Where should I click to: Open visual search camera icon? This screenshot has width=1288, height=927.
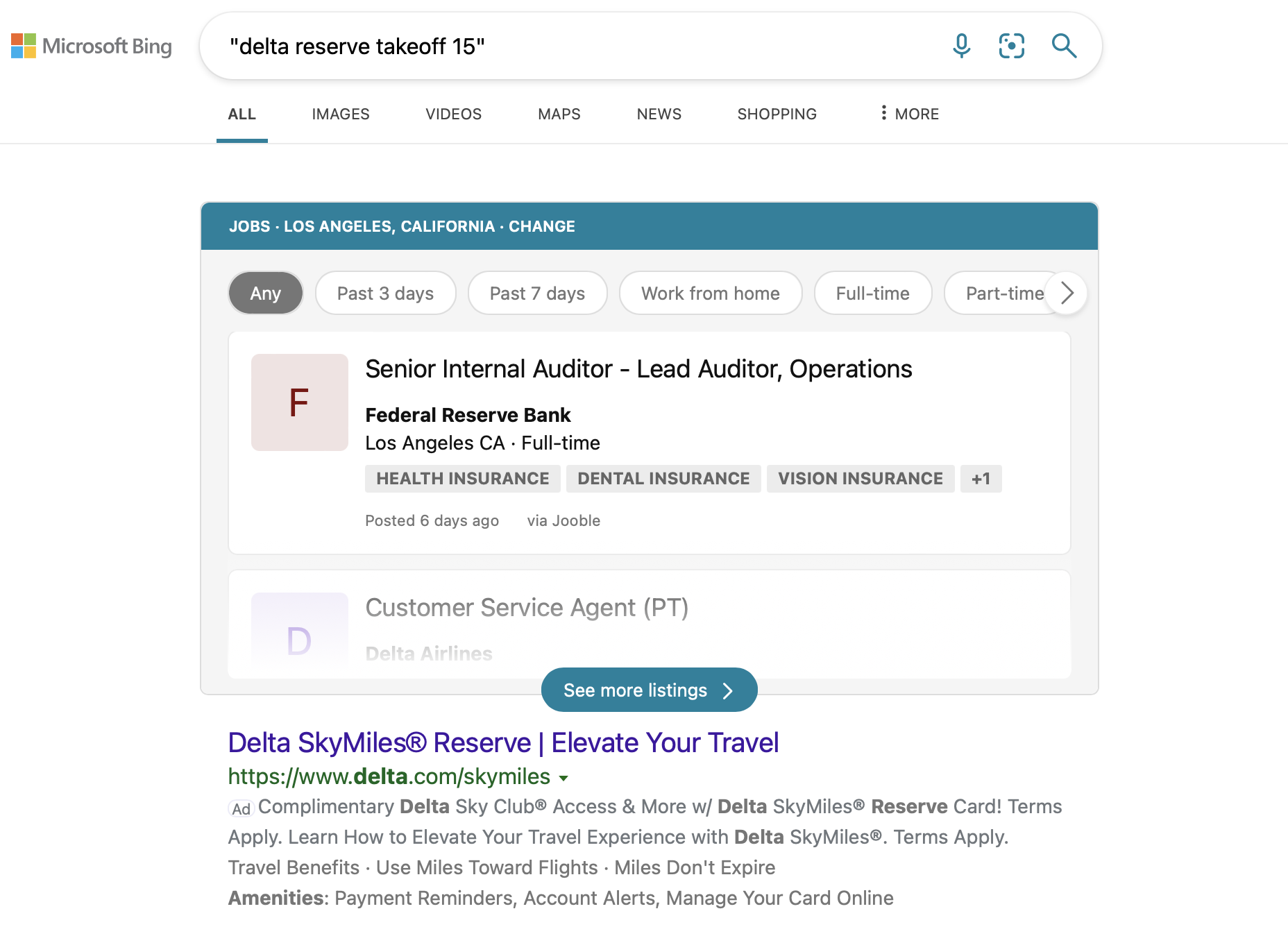[x=1011, y=46]
